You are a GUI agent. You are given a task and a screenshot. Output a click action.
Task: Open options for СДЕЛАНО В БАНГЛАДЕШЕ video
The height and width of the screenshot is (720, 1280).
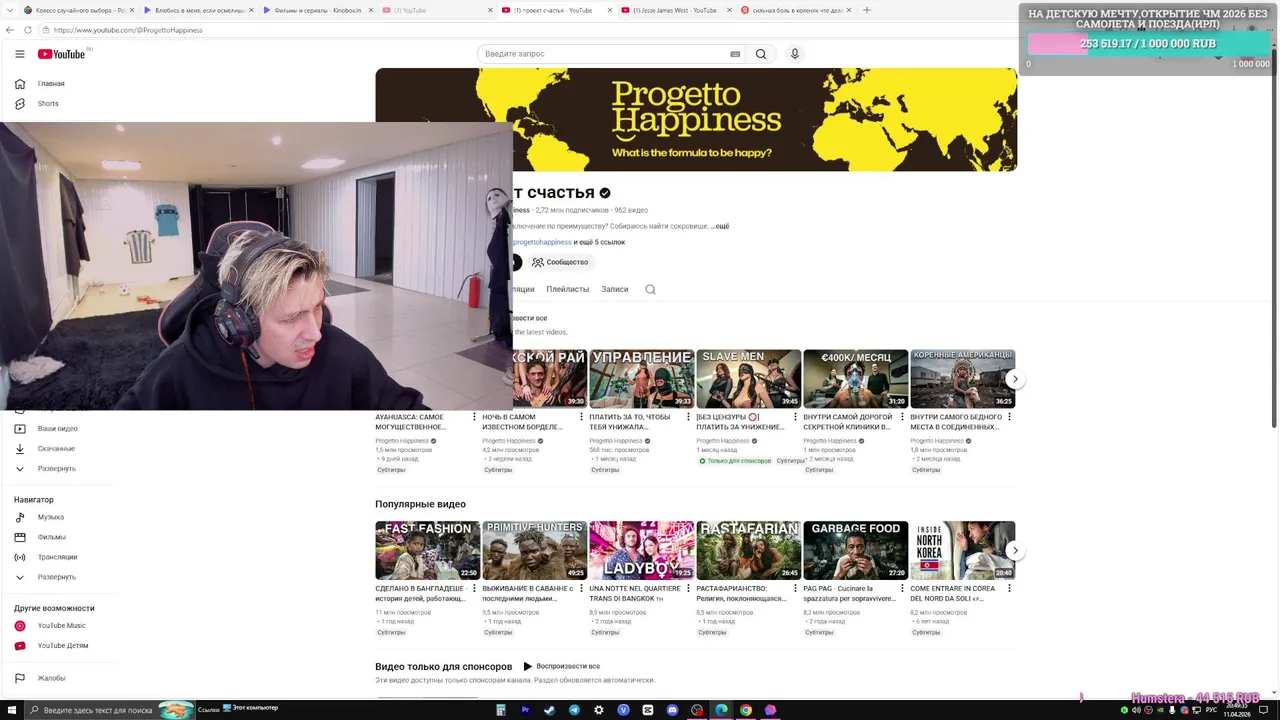[474, 588]
